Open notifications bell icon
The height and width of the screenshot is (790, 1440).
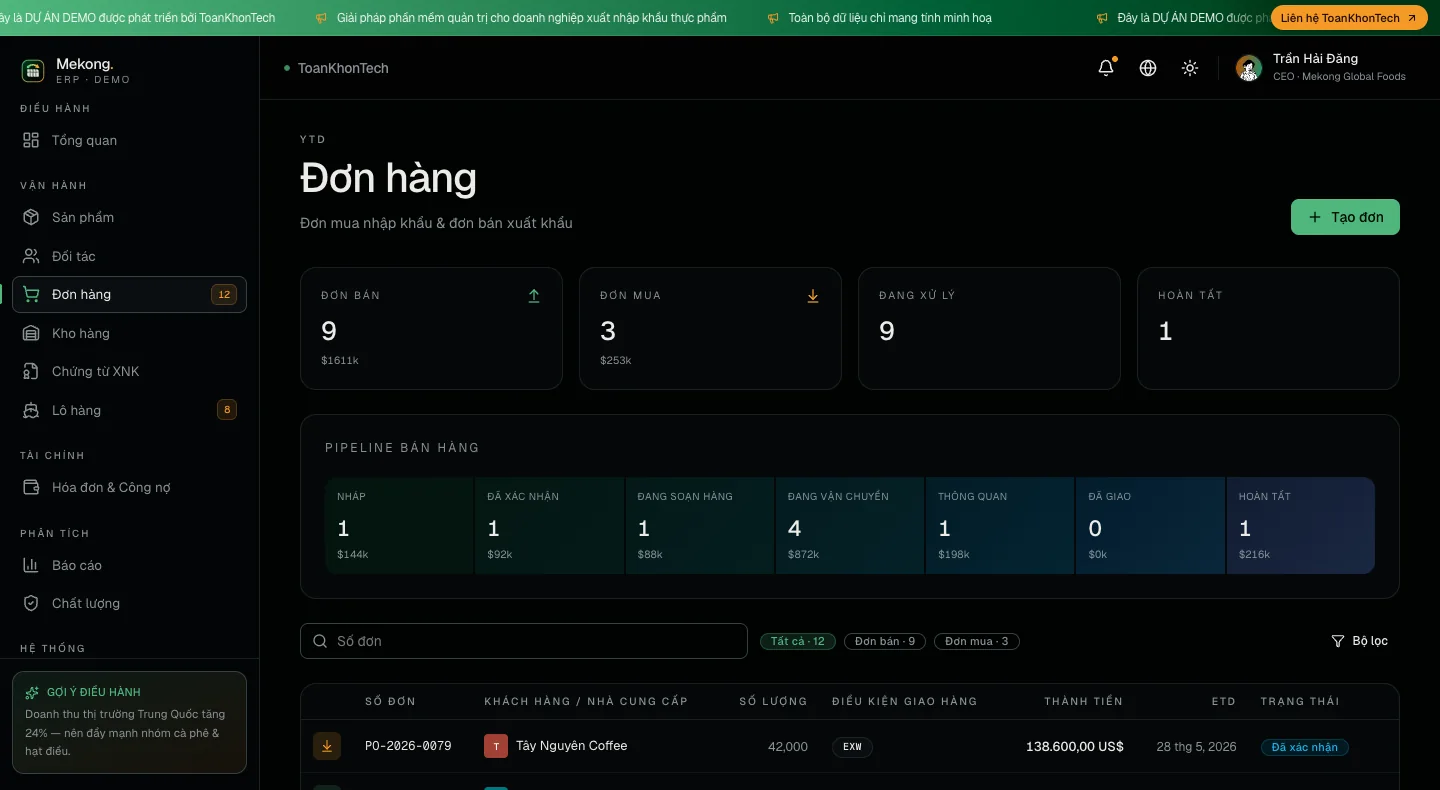pyautogui.click(x=1106, y=68)
